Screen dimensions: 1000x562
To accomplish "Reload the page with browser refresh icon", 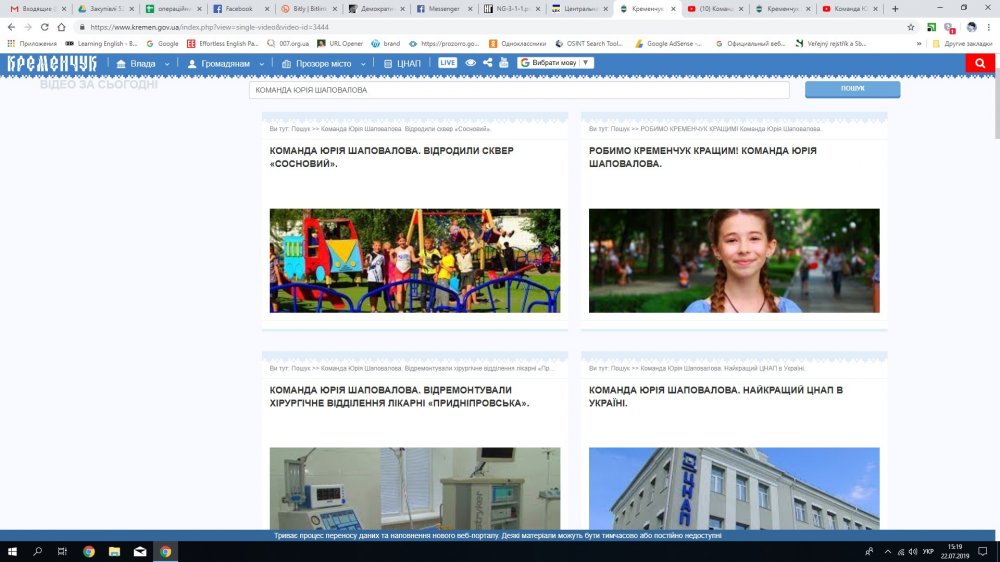I will tap(45, 27).
